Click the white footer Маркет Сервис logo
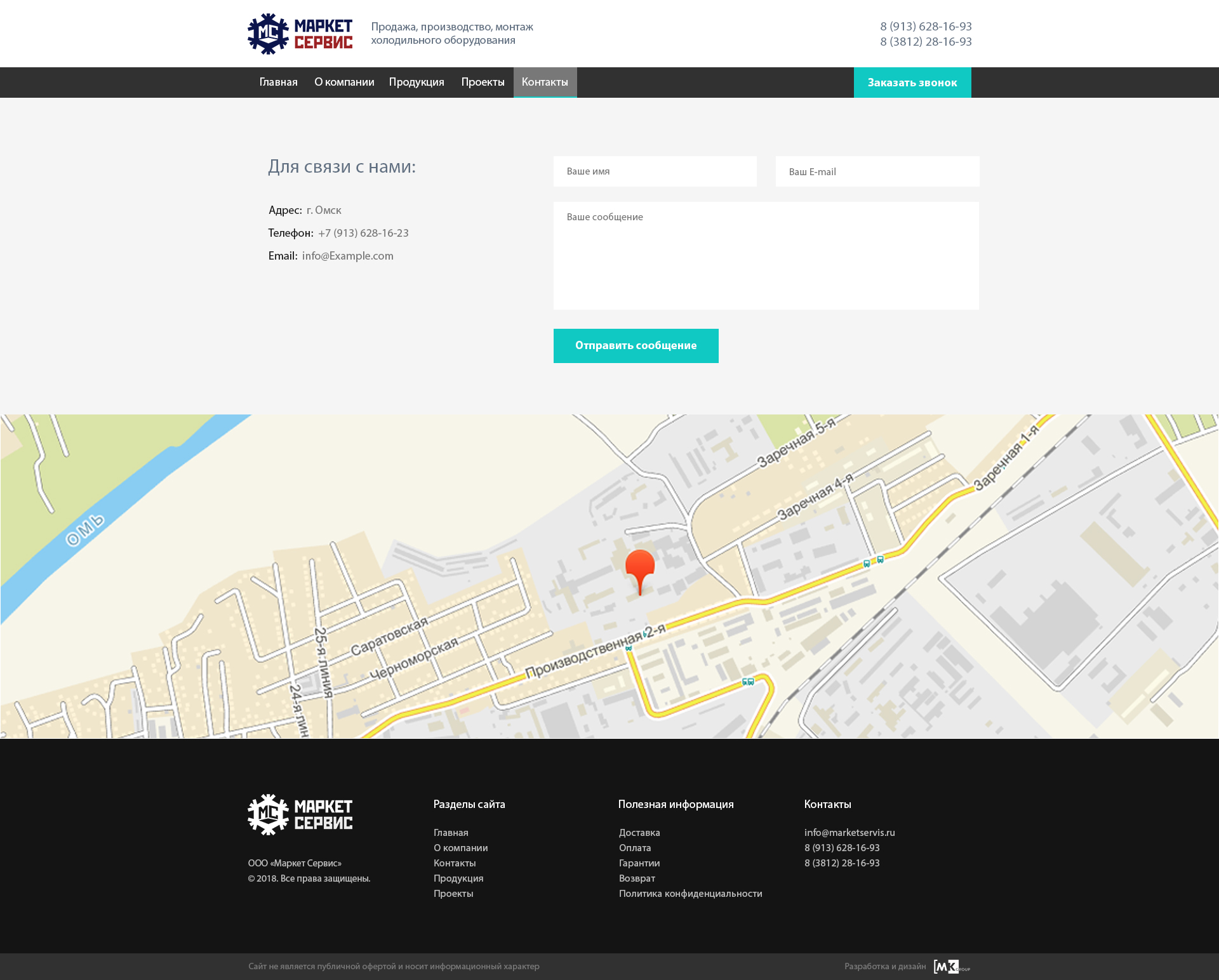The height and width of the screenshot is (980, 1219). pos(300,814)
